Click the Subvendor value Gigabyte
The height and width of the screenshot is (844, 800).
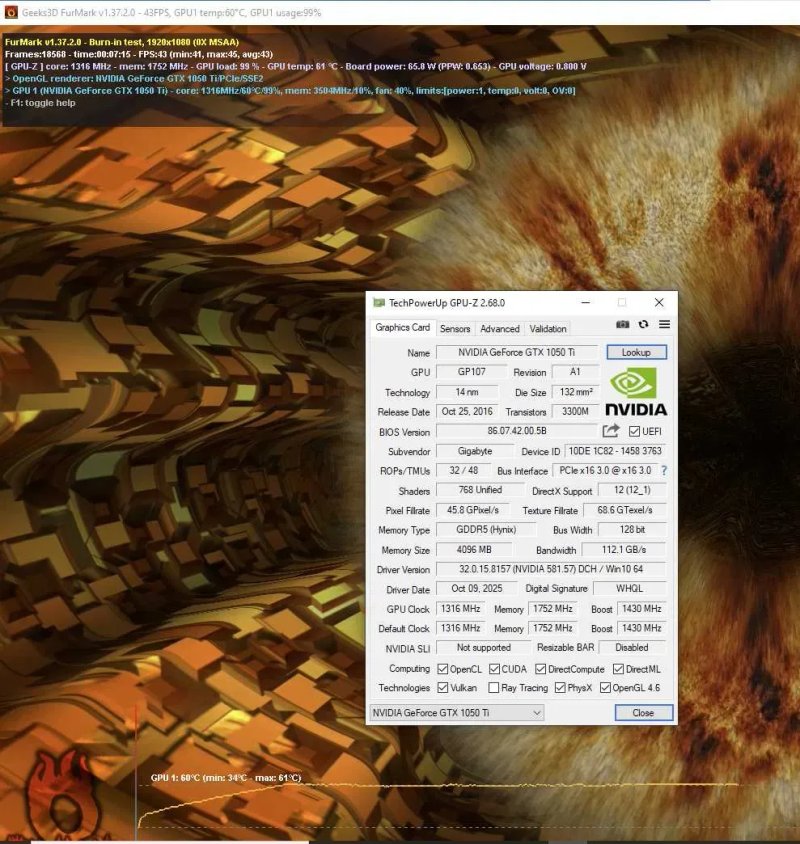pos(475,451)
